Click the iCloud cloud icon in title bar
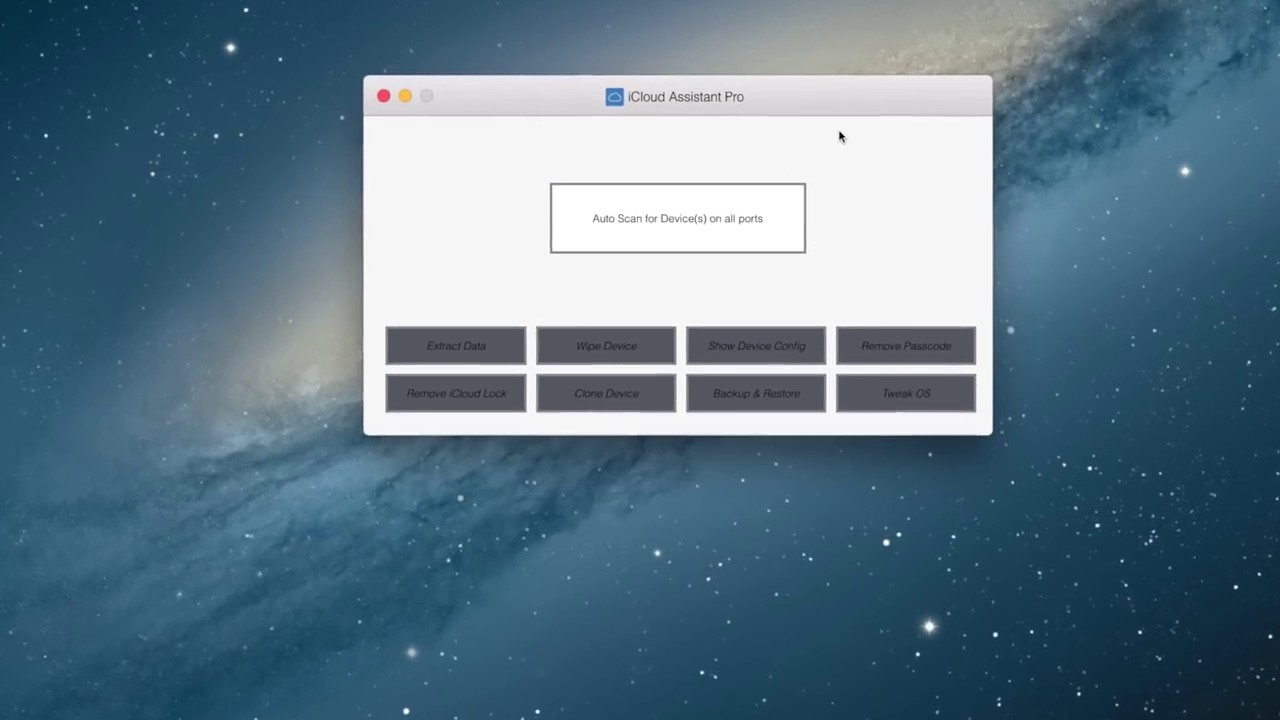Viewport: 1280px width, 720px height. tap(614, 97)
